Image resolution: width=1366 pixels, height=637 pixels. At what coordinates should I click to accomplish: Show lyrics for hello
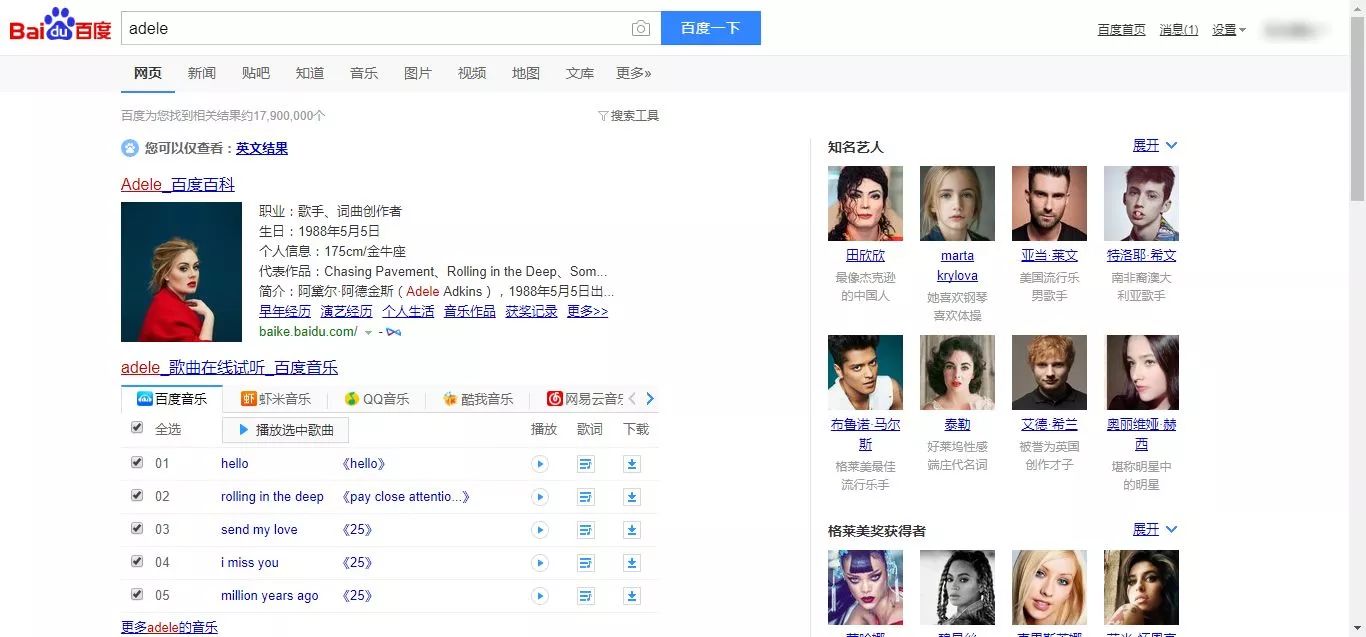pos(586,464)
